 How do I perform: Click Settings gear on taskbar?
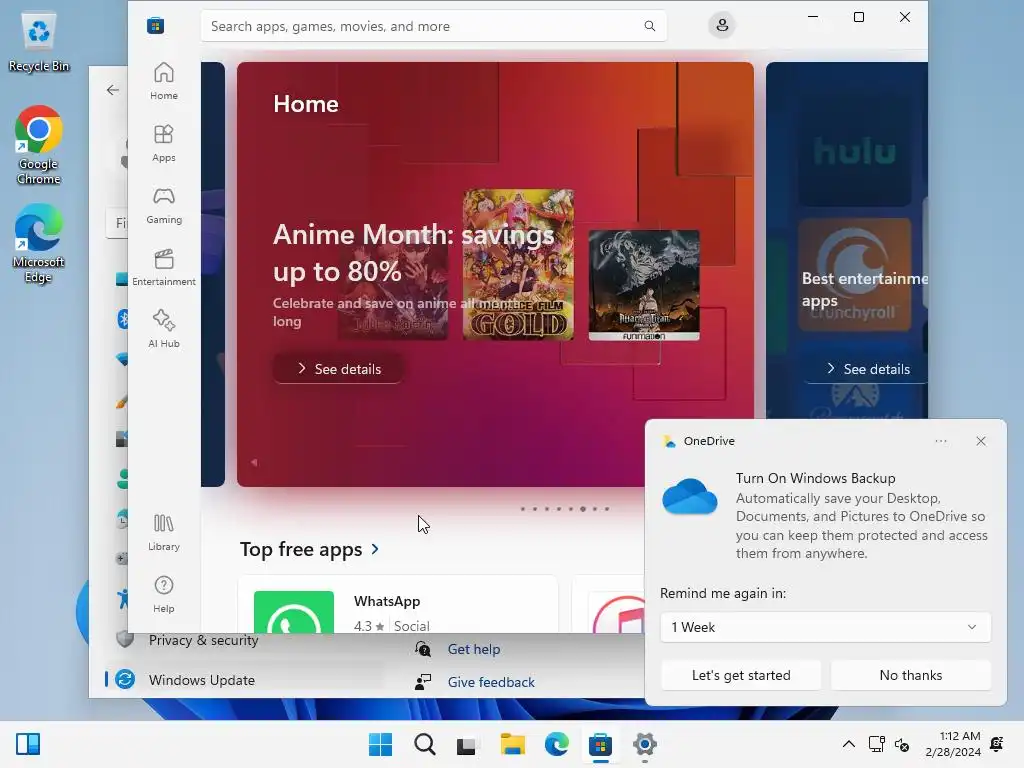[x=645, y=744]
